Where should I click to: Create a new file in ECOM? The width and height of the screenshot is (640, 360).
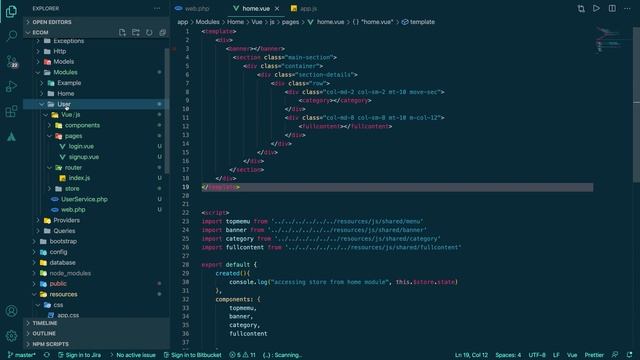(122, 32)
